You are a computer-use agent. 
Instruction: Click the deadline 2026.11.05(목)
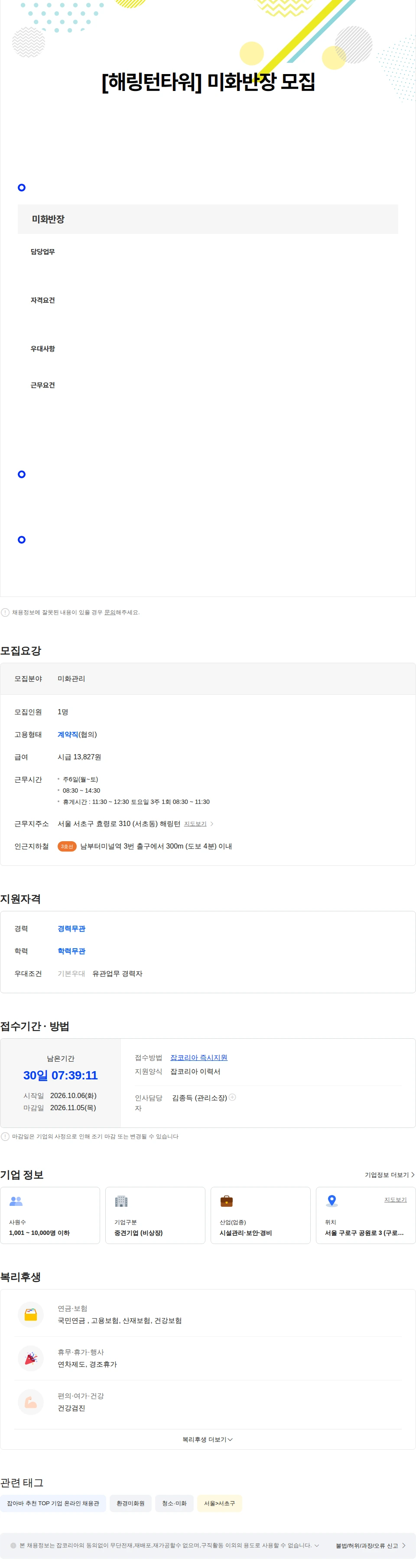click(73, 1108)
